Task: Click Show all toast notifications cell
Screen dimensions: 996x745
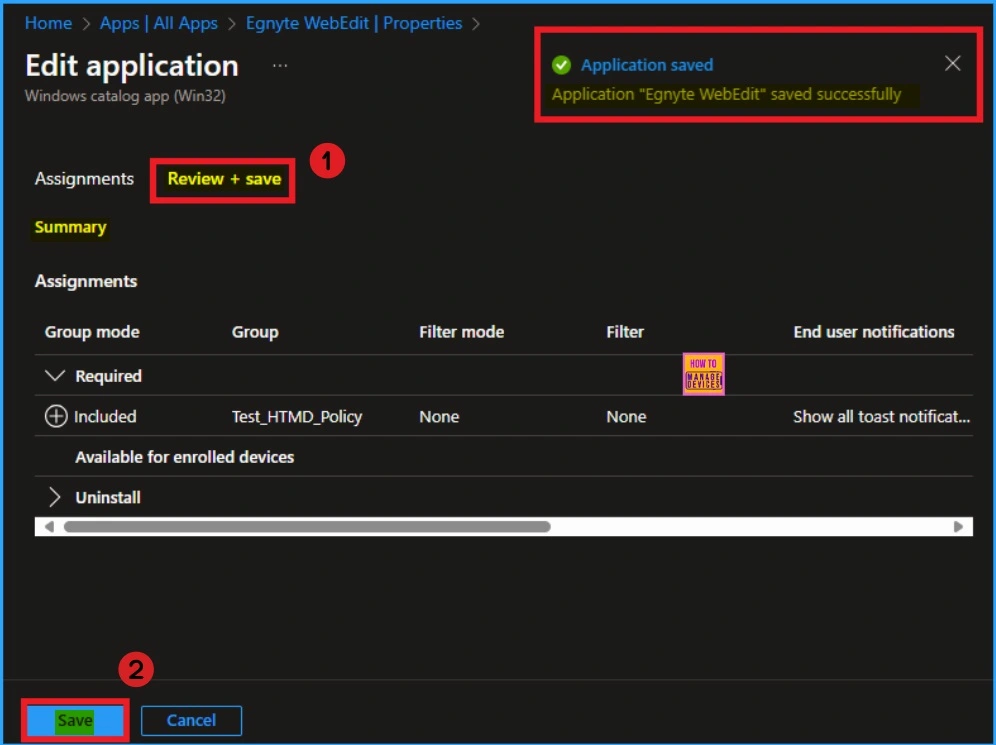Action: pos(881,417)
